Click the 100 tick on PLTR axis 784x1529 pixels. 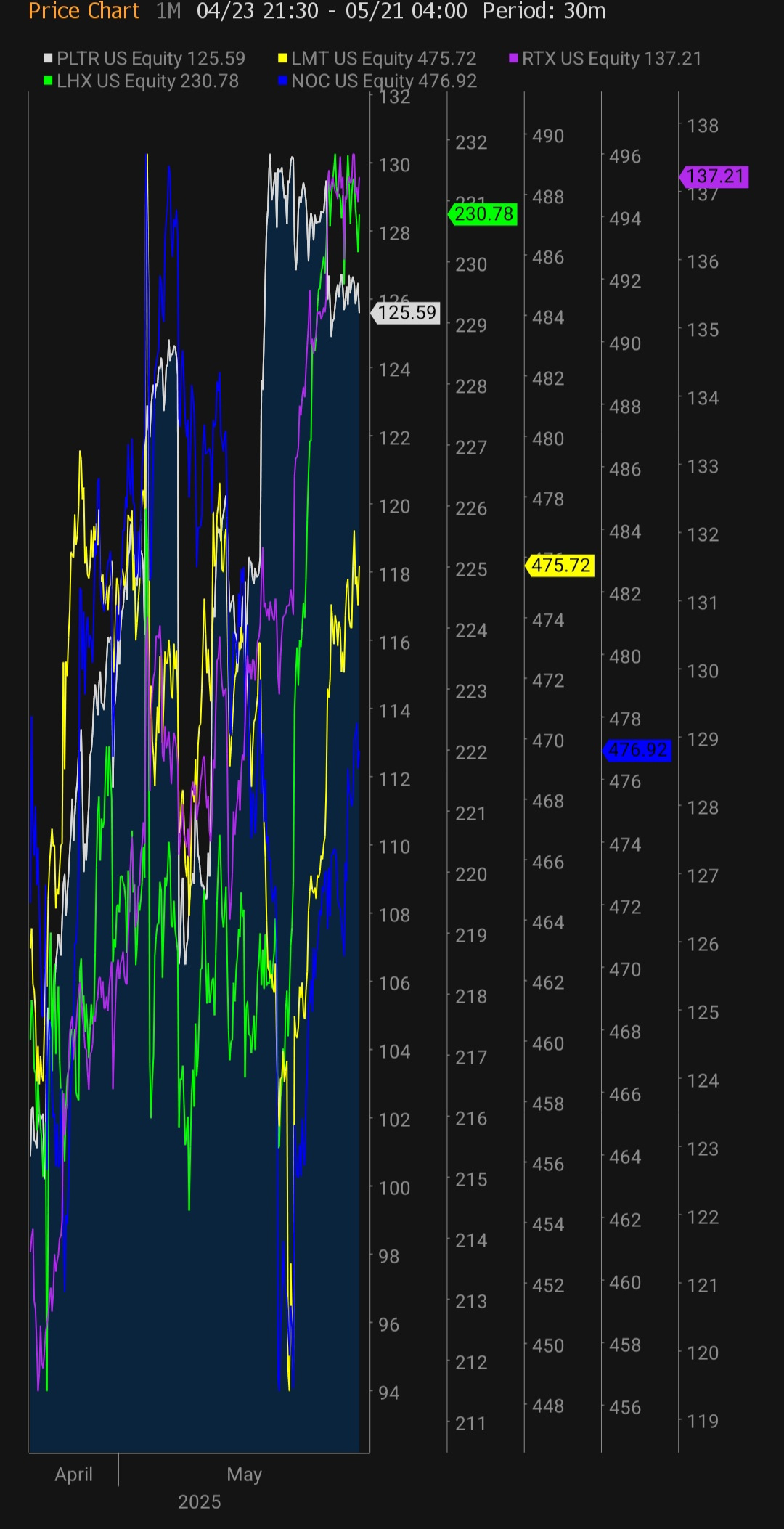[x=394, y=1188]
